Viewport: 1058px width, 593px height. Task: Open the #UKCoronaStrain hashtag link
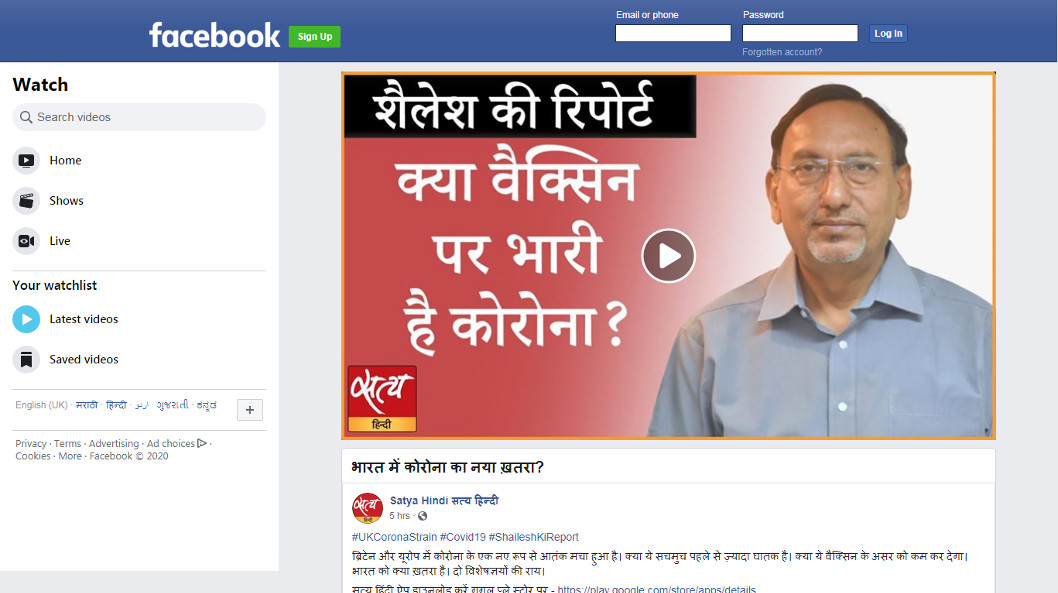pyautogui.click(x=394, y=537)
